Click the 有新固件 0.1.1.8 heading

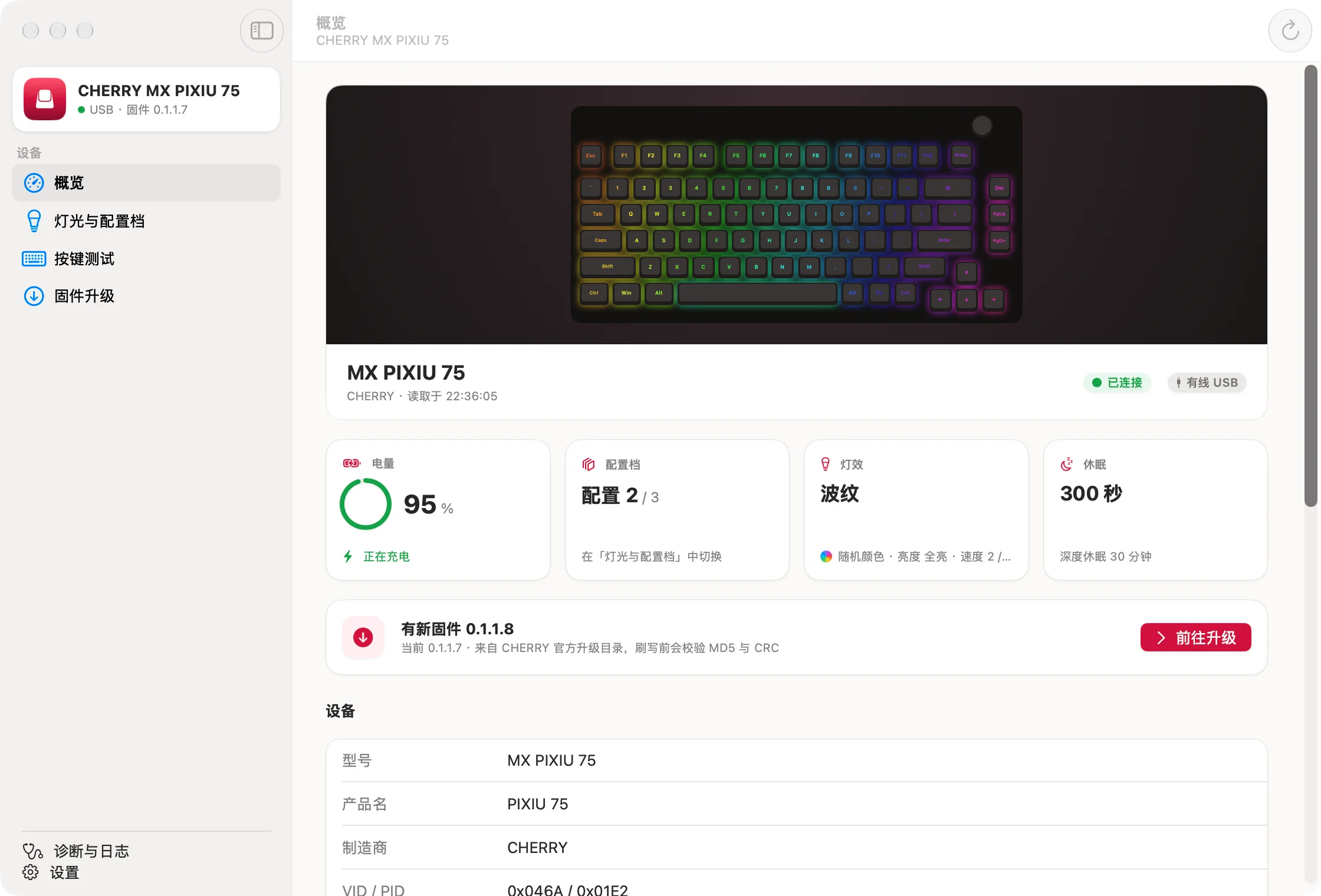pos(457,629)
